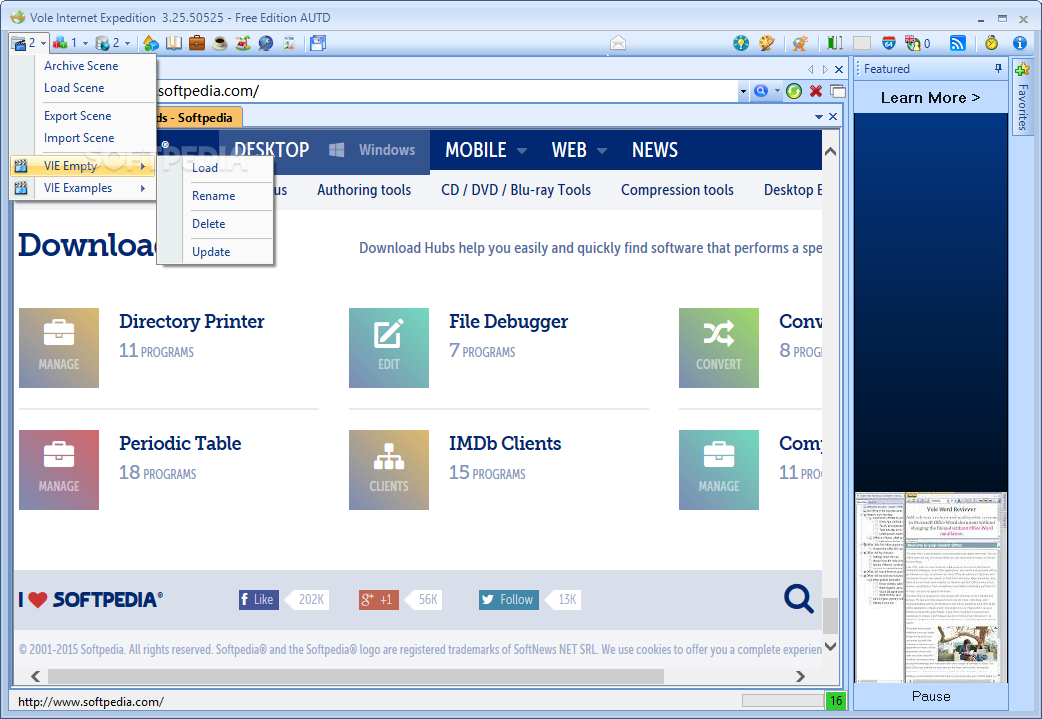Click the small document icon before the save disks

click(x=289, y=43)
